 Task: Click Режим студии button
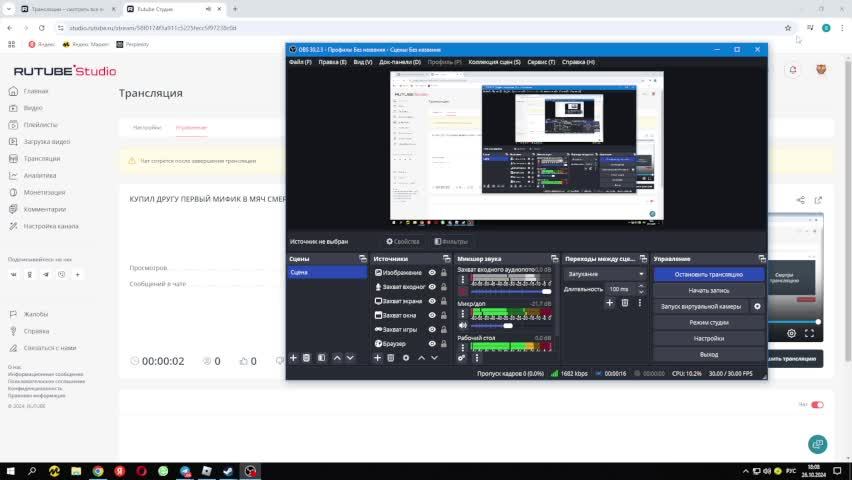[x=709, y=322]
